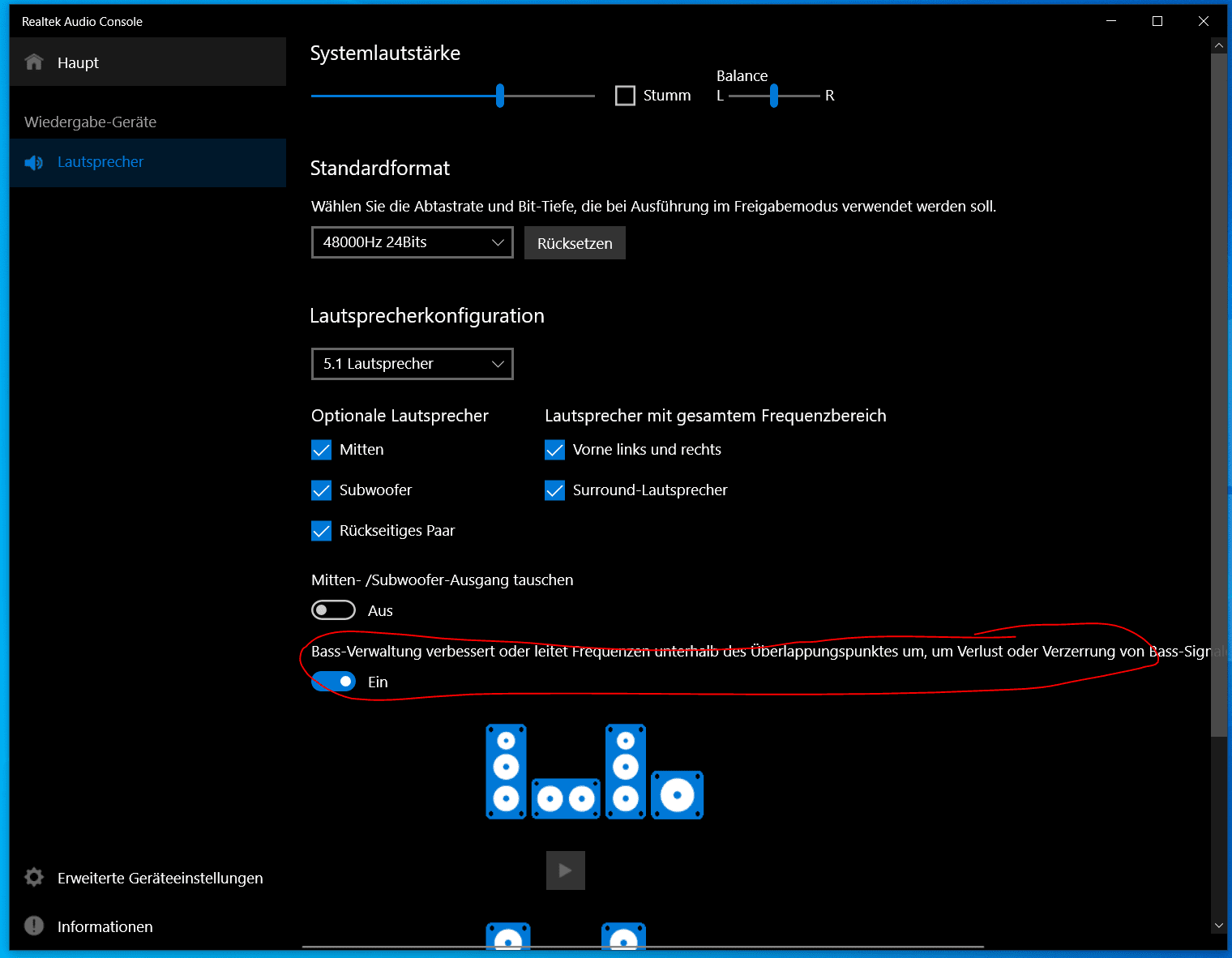Click the horizontal scrollbar at the bottom
Screen dimensions: 1232x958
(x=643, y=946)
